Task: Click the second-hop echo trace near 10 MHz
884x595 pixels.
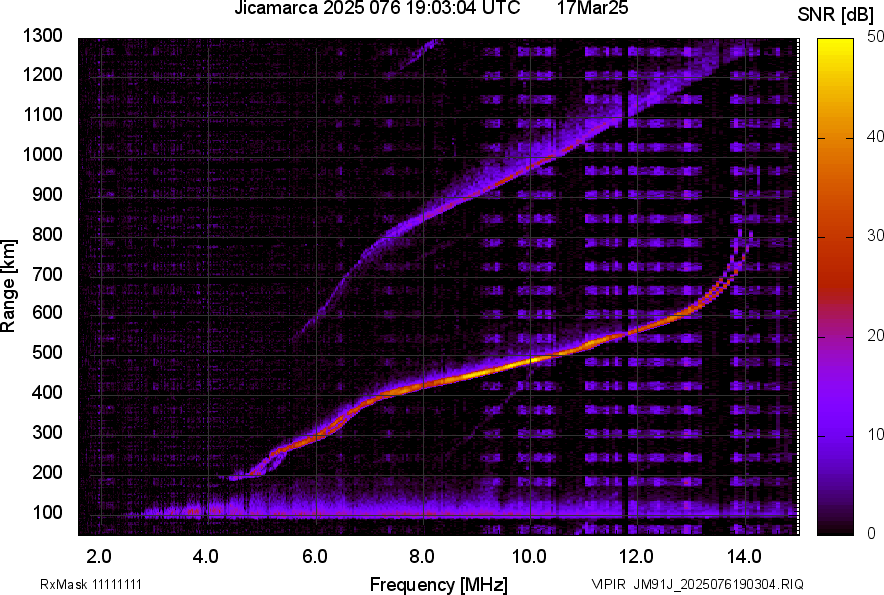Action: coord(530,166)
